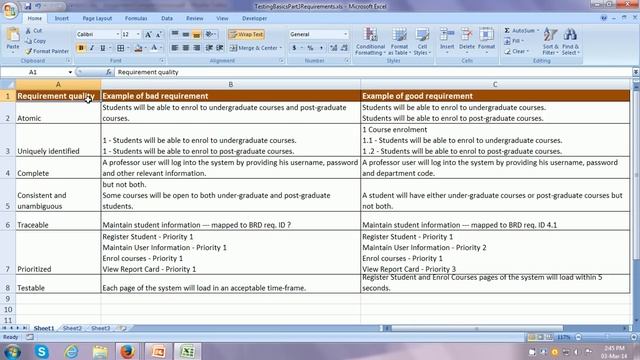This screenshot has width=640, height=360.
Task: Click the Save icon in quick access toolbar
Action: [x=28, y=6]
